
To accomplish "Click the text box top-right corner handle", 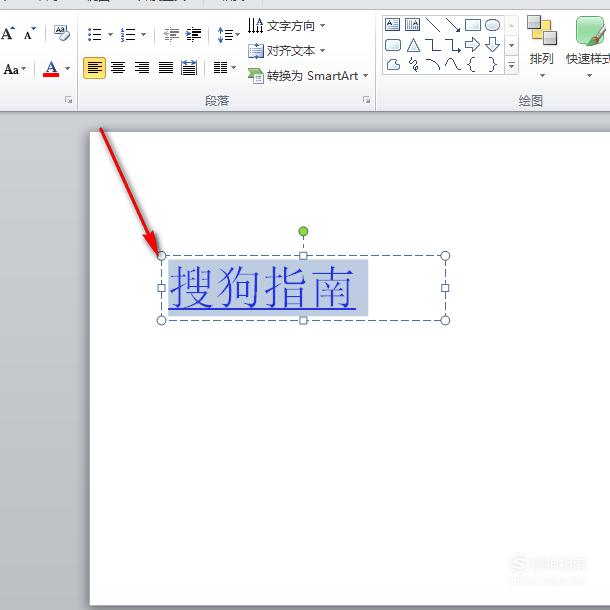I will (x=445, y=256).
